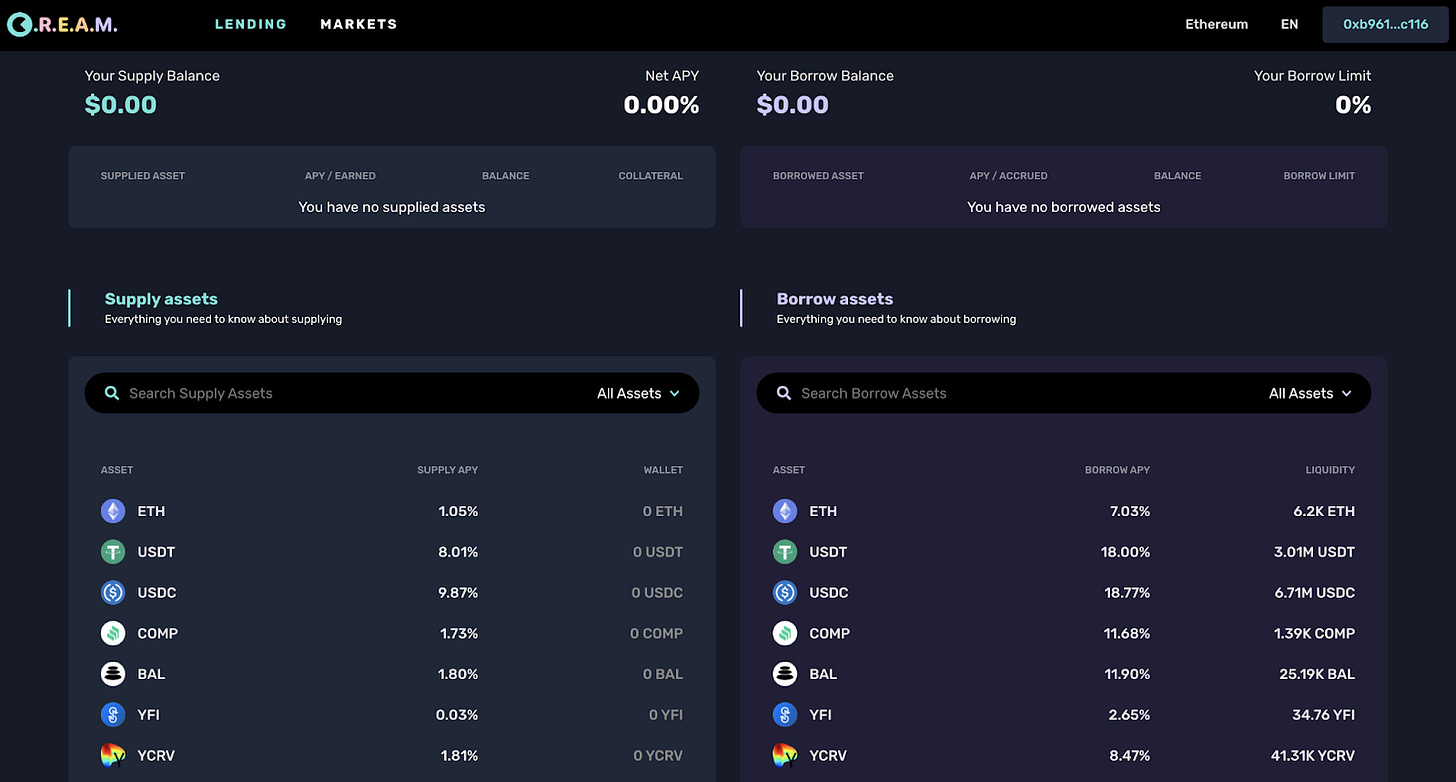Click the USDT icon in Supply assets

coord(113,552)
